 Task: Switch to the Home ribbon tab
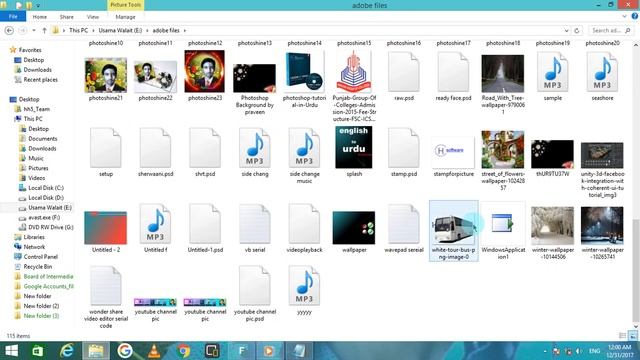point(40,17)
